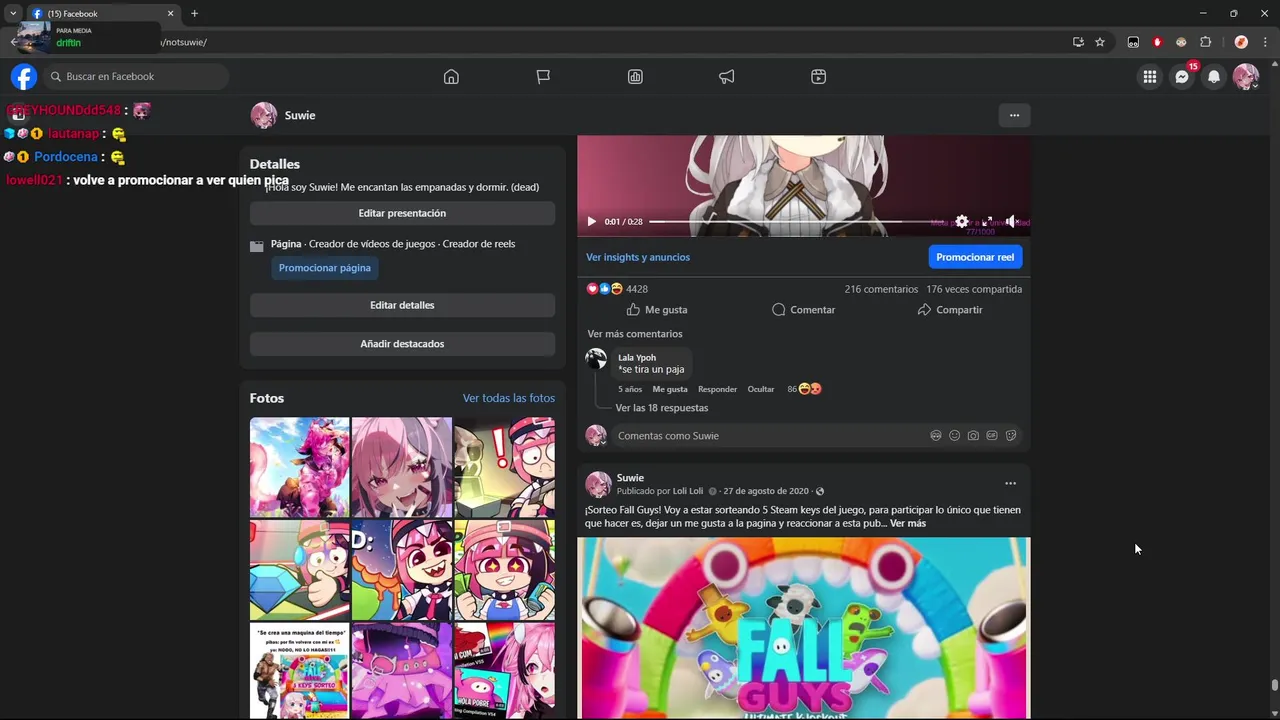This screenshot has height=720, width=1280.
Task: Open Messenger with 15 notifications
Action: point(1182,77)
